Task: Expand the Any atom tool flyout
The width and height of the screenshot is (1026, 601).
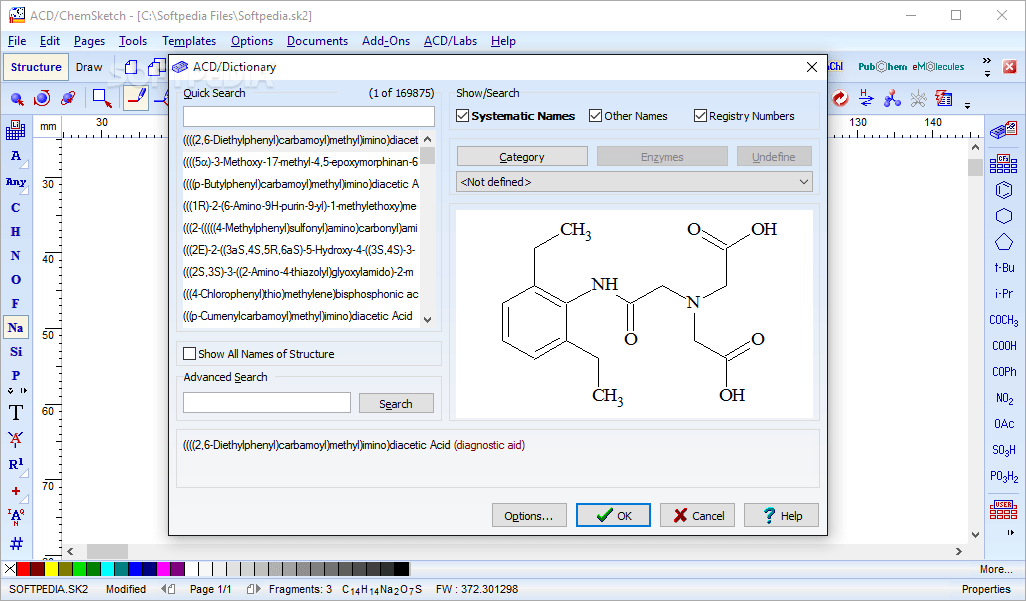Action: [25, 192]
